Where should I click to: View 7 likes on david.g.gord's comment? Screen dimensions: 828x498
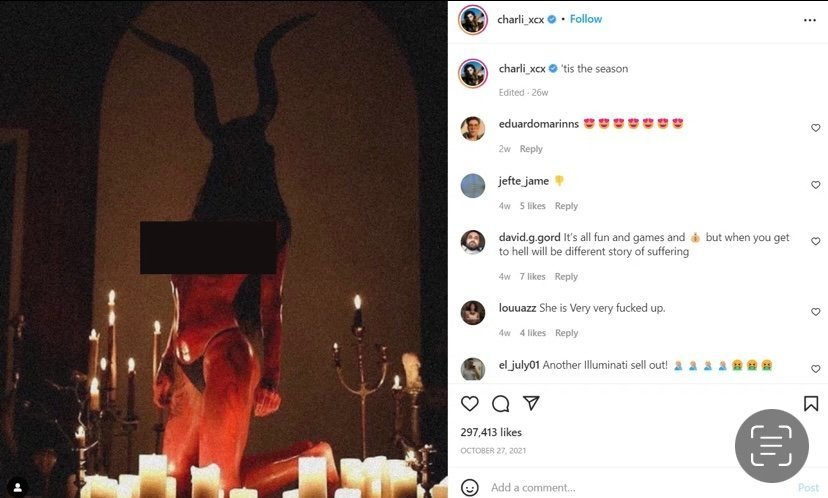532,277
